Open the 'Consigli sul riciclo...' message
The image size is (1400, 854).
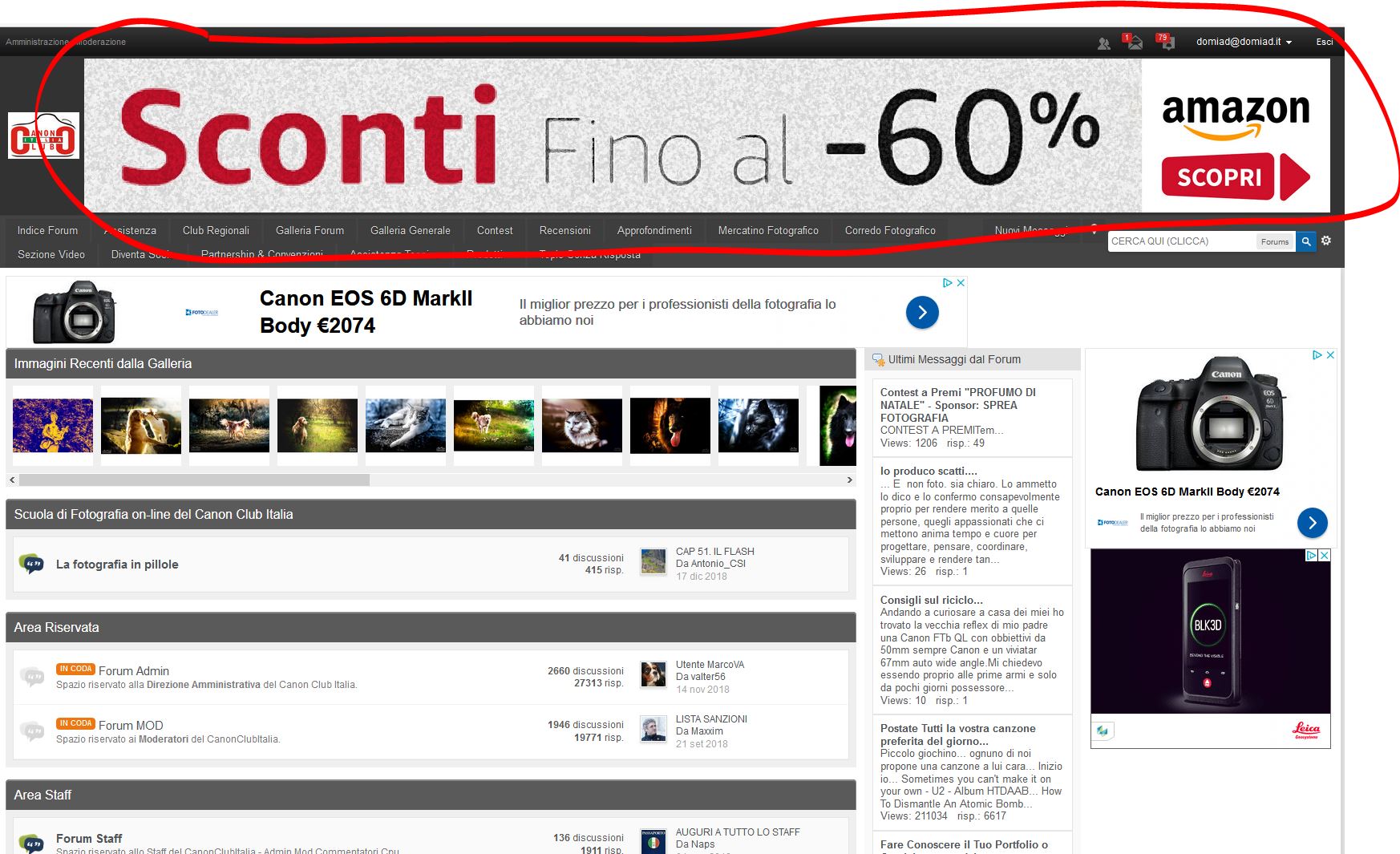[932, 600]
